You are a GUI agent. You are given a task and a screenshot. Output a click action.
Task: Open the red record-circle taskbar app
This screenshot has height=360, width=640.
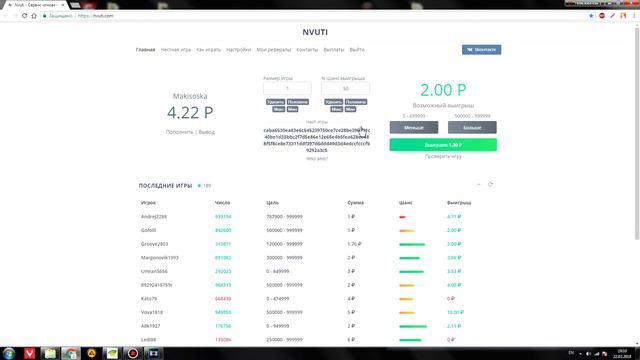(133, 353)
